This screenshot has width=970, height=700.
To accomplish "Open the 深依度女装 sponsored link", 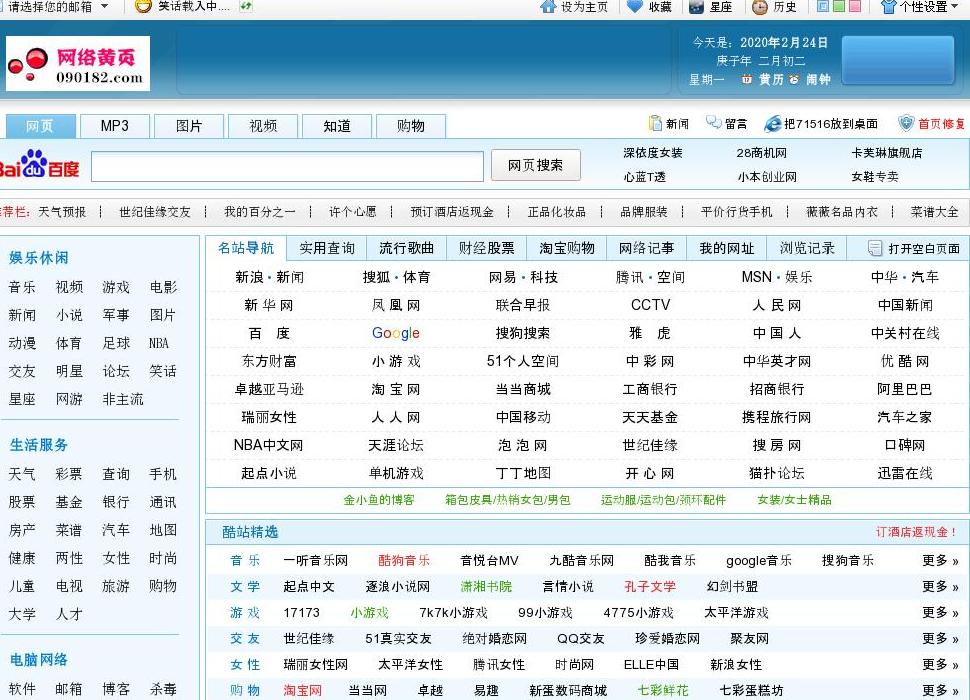I will click(x=653, y=153).
